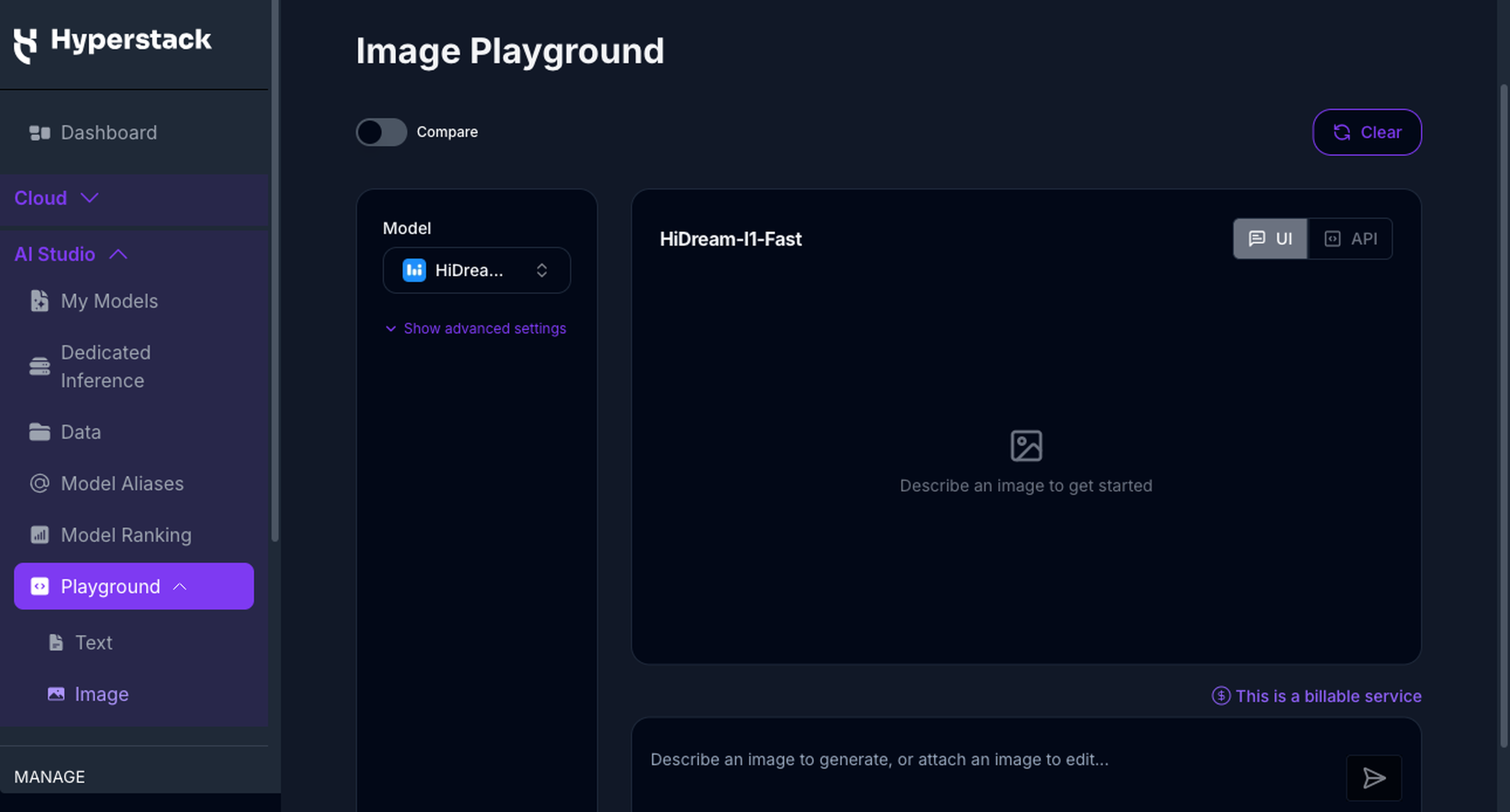
Task: Click the AI Studio section header
Action: point(134,254)
